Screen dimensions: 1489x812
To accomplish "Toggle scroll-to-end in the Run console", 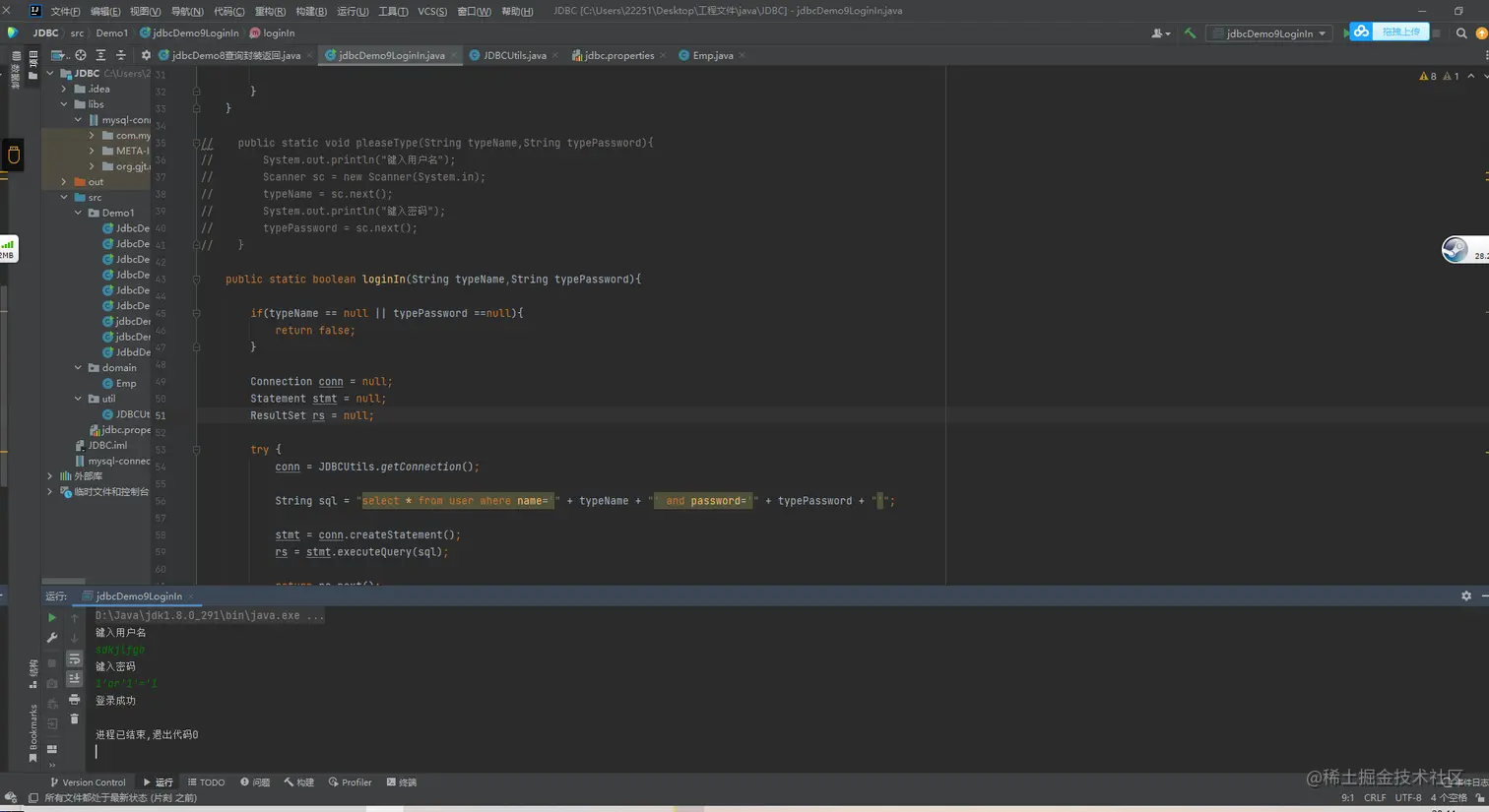I will (x=74, y=679).
